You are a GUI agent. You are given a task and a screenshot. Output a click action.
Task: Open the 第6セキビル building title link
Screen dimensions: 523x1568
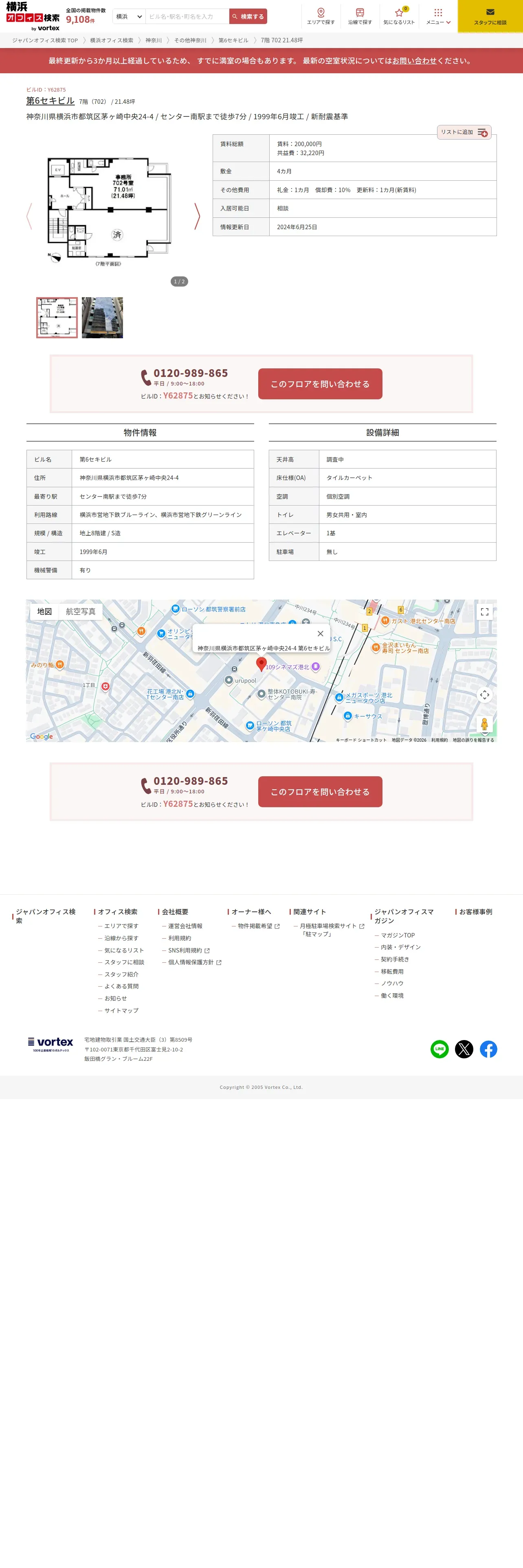point(51,101)
